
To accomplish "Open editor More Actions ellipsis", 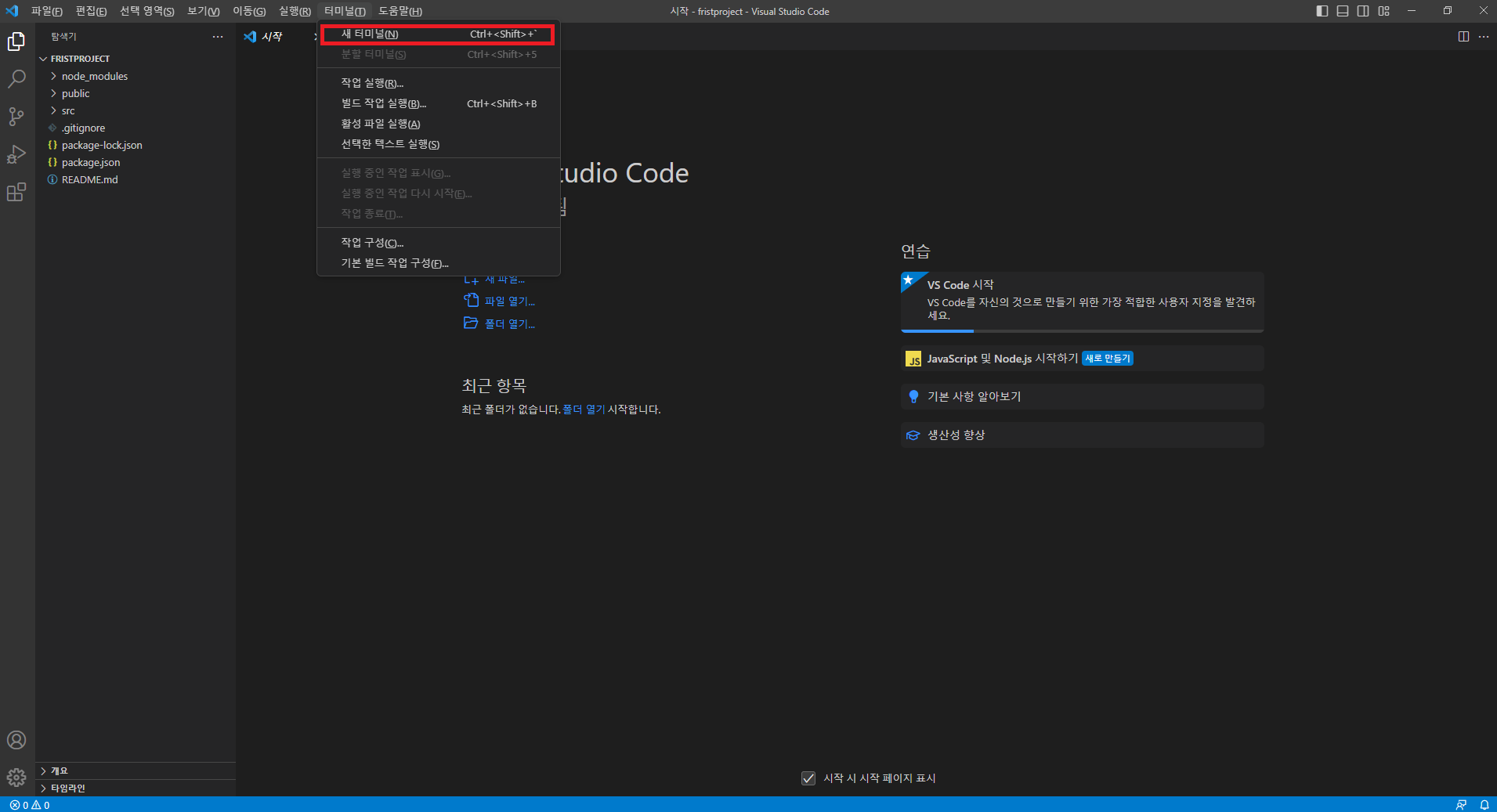I will coord(1484,37).
